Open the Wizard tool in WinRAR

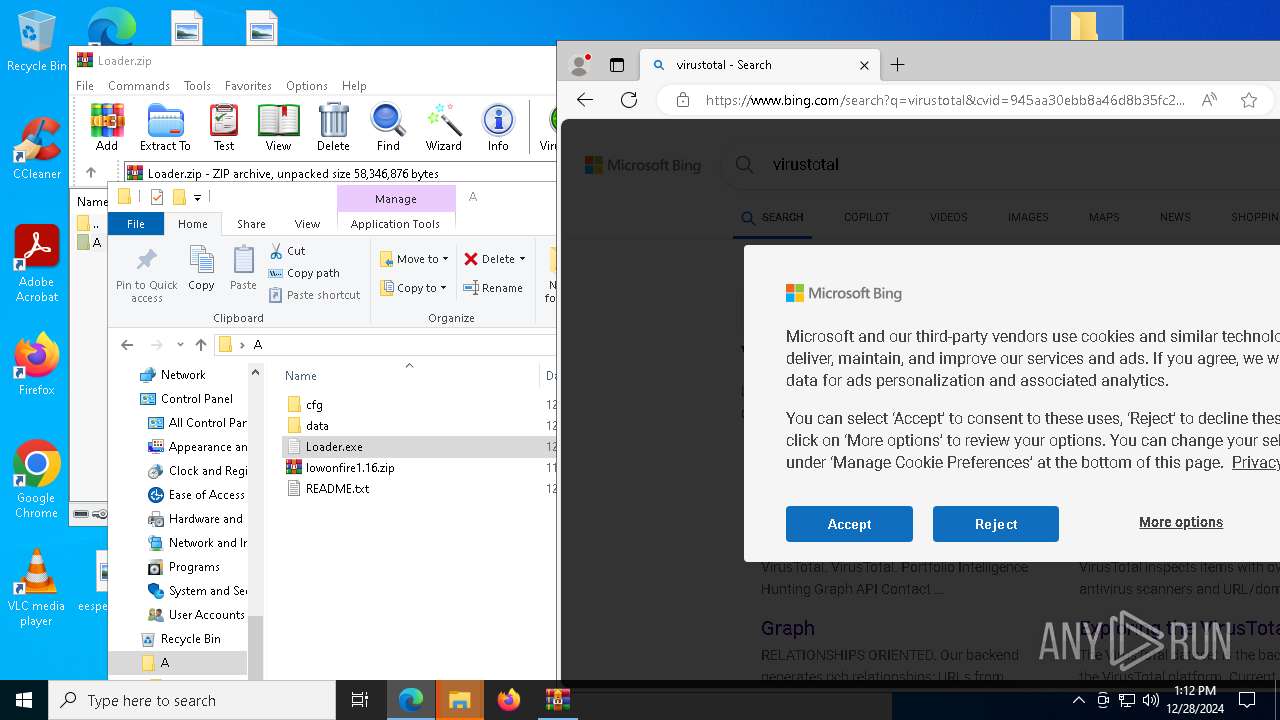[x=443, y=127]
